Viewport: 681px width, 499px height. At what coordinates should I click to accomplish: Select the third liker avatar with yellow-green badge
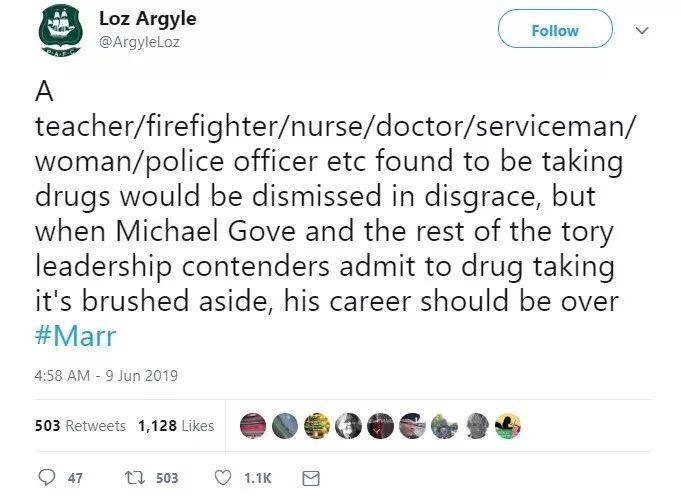tap(318, 425)
